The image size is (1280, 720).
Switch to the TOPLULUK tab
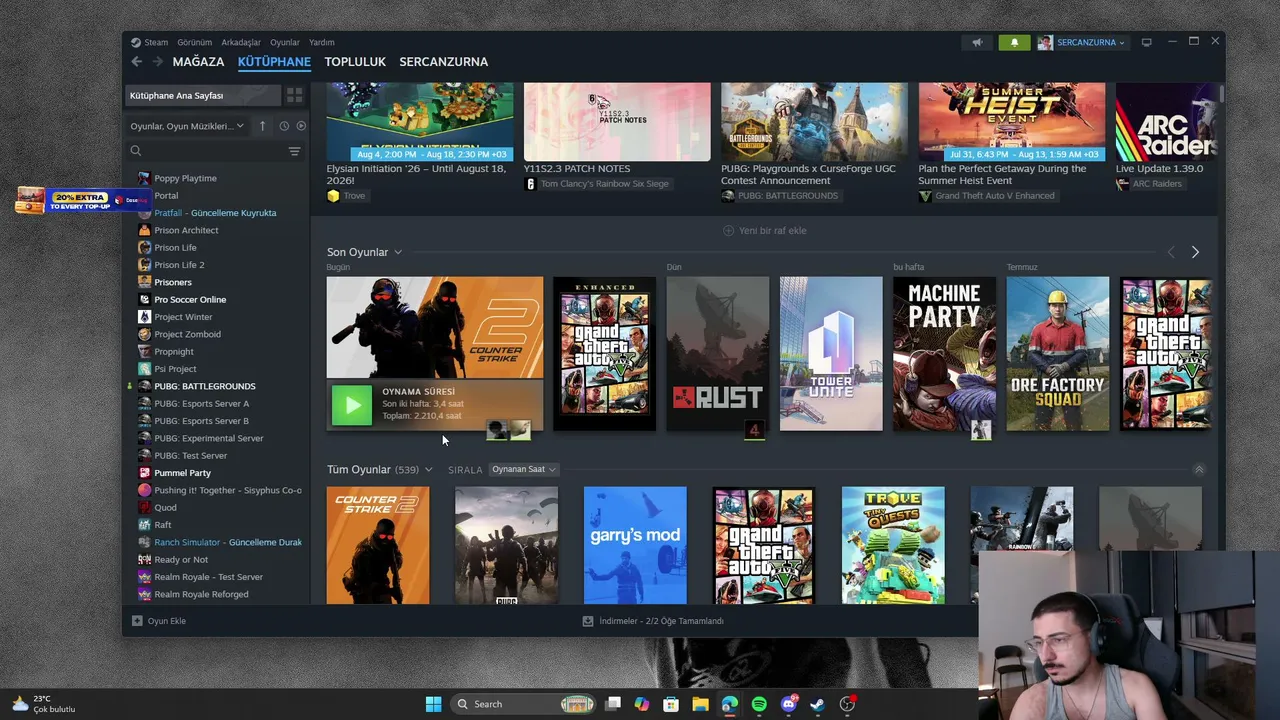pos(355,62)
